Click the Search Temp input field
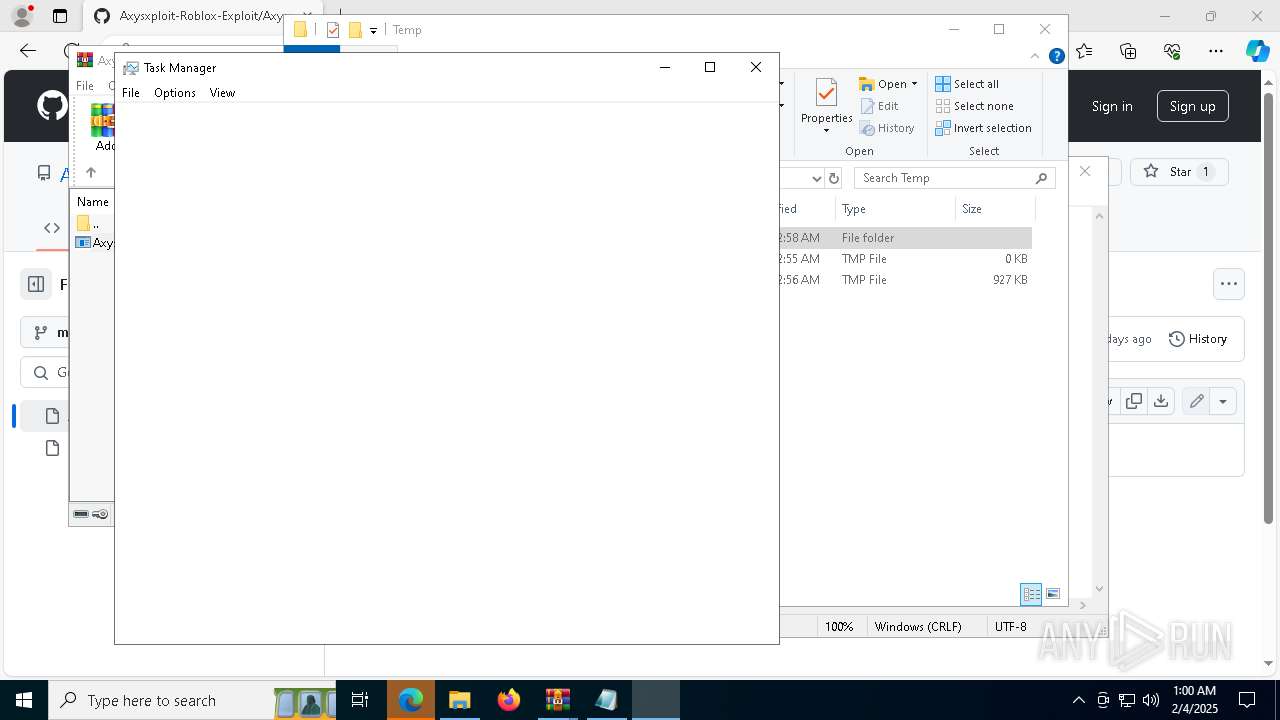1280x720 pixels. pos(945,178)
